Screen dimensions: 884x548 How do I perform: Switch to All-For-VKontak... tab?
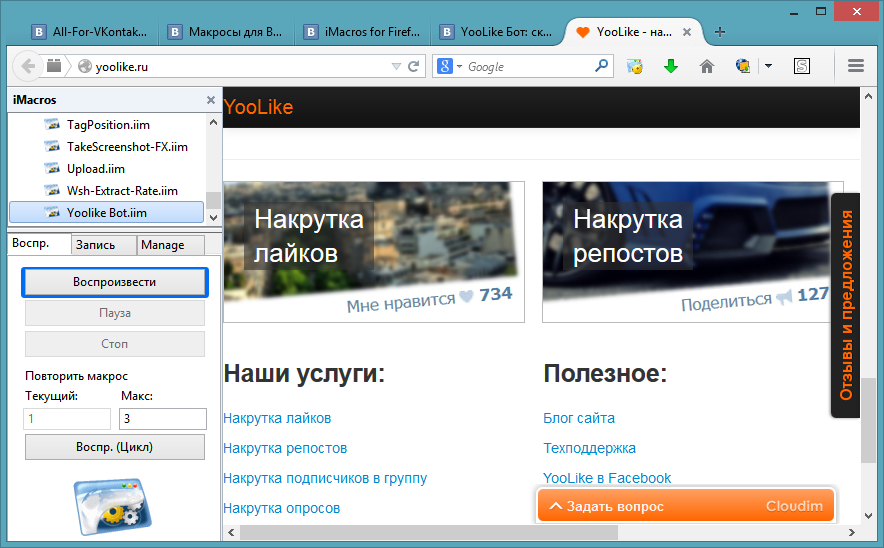pos(91,32)
